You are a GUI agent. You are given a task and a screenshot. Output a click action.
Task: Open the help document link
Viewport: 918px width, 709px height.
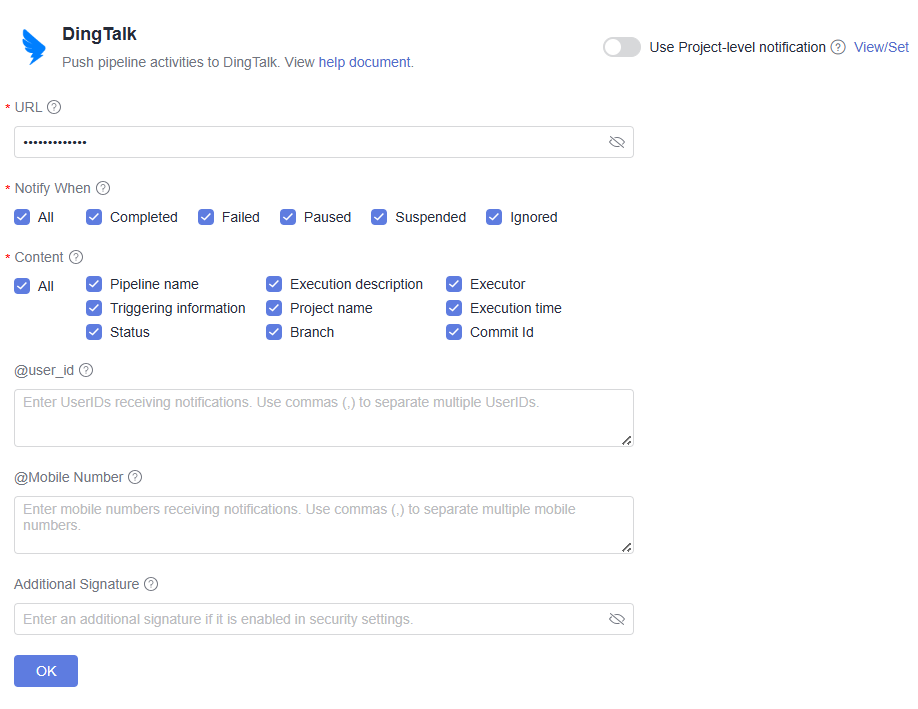[x=364, y=62]
